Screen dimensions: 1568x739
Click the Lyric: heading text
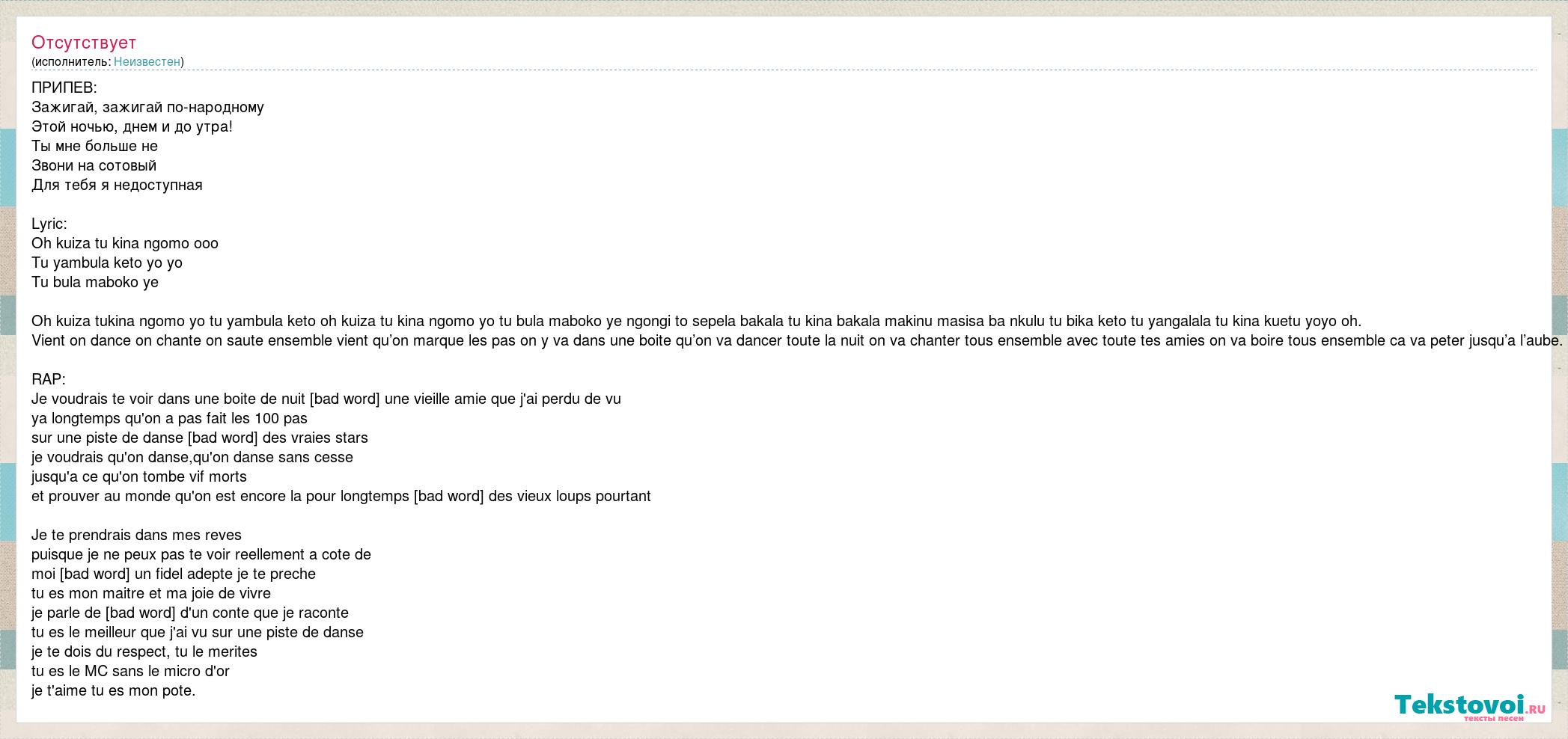49,224
